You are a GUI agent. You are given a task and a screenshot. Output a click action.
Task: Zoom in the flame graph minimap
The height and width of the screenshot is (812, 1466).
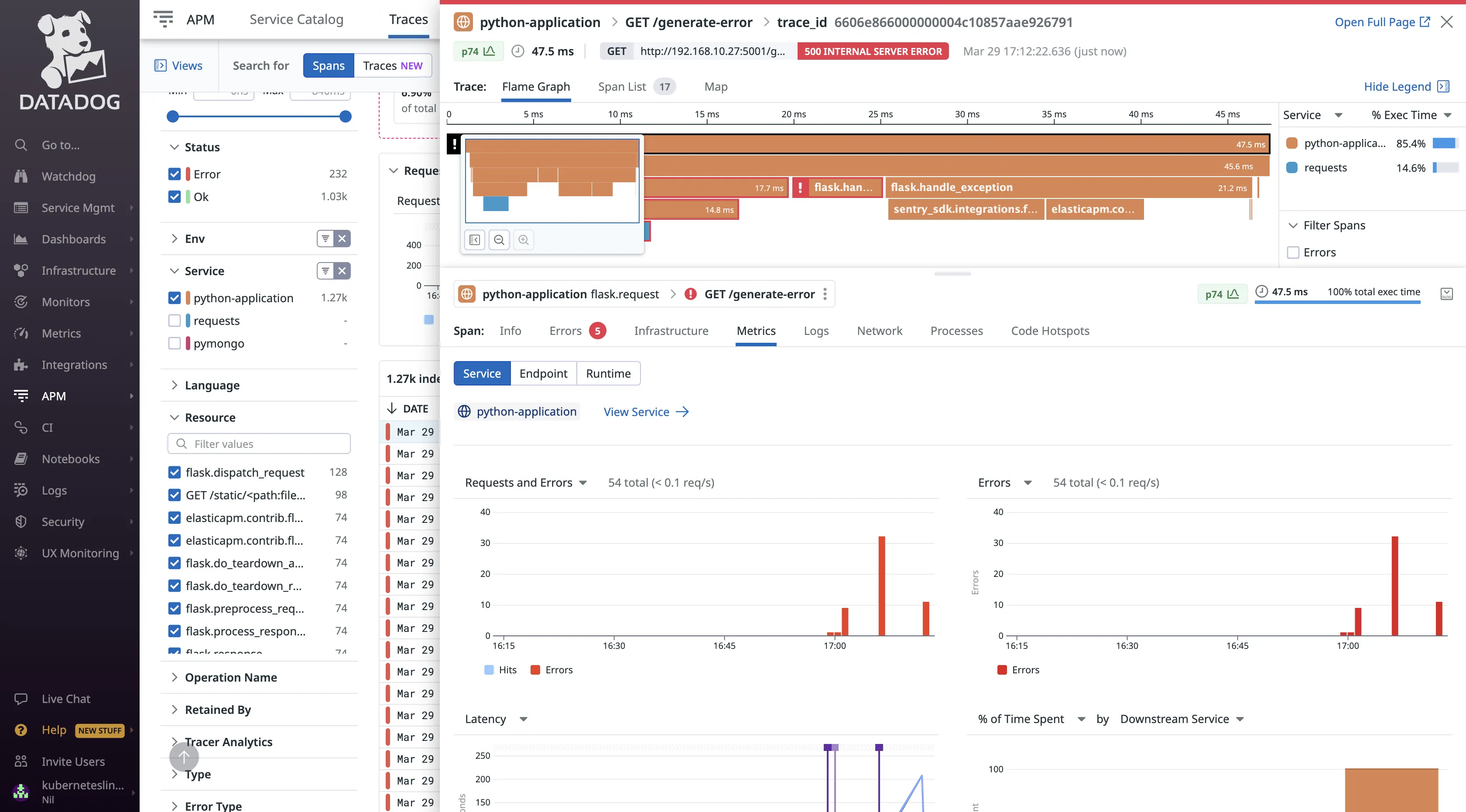point(524,240)
